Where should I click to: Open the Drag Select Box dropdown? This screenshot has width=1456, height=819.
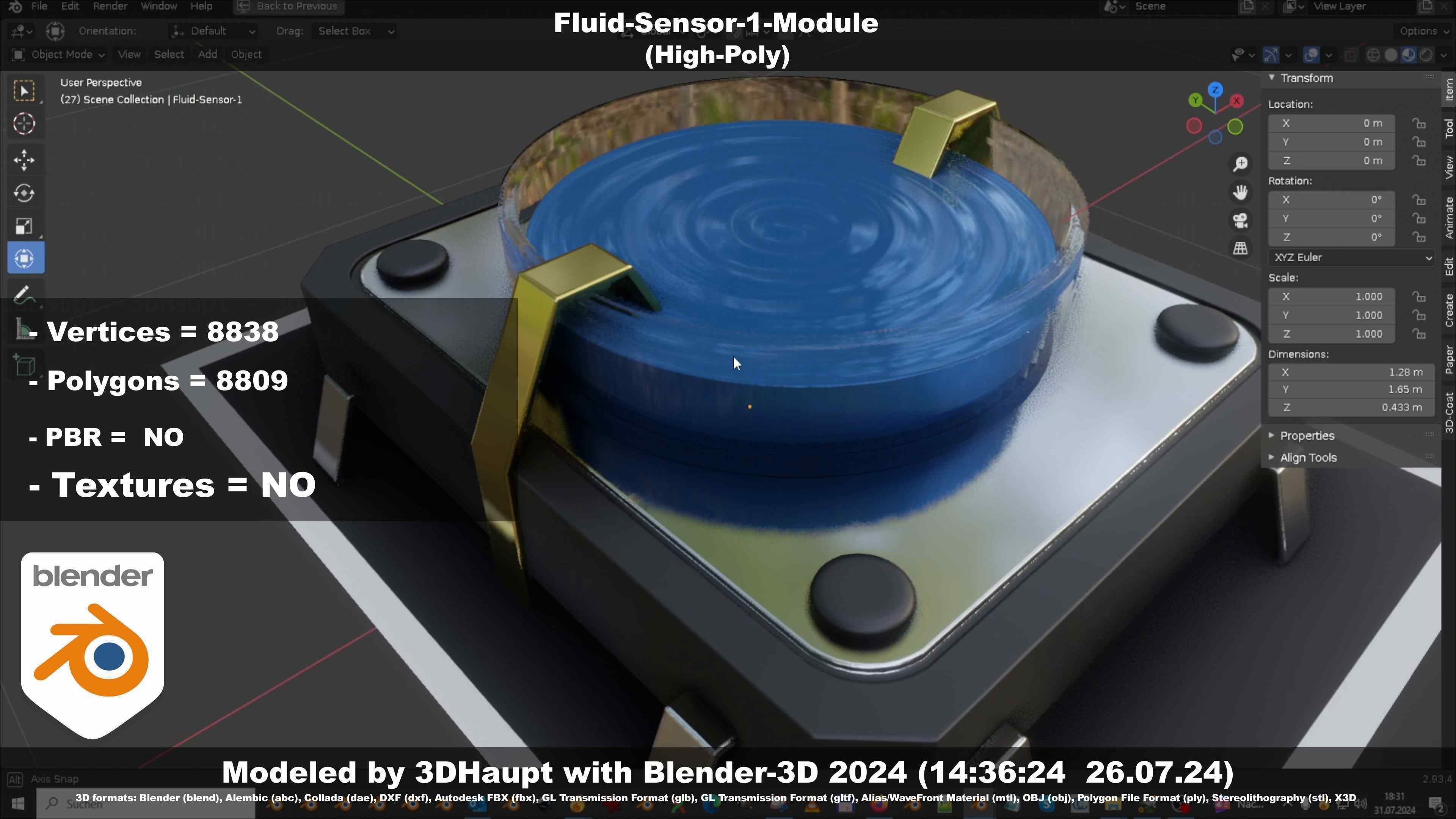354,31
